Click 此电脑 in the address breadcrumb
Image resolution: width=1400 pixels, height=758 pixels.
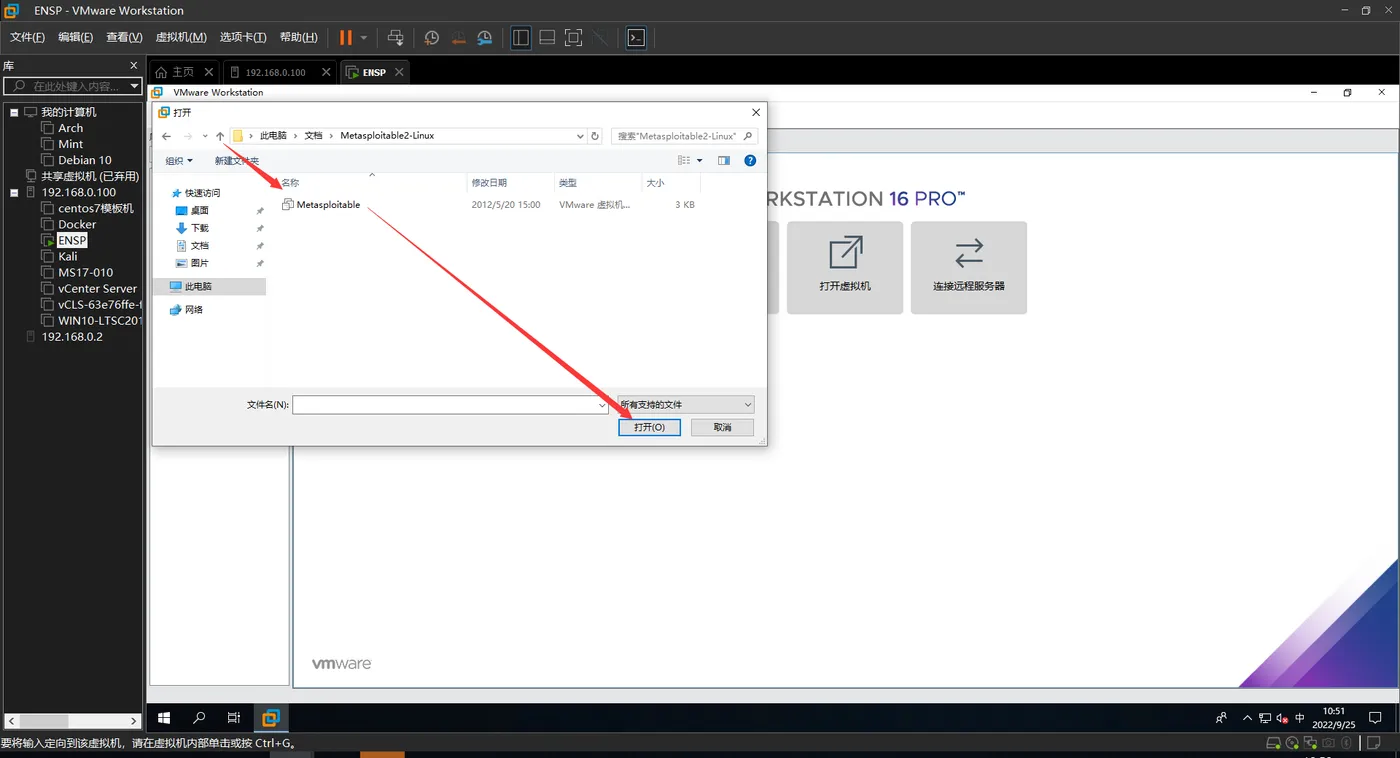(273, 136)
